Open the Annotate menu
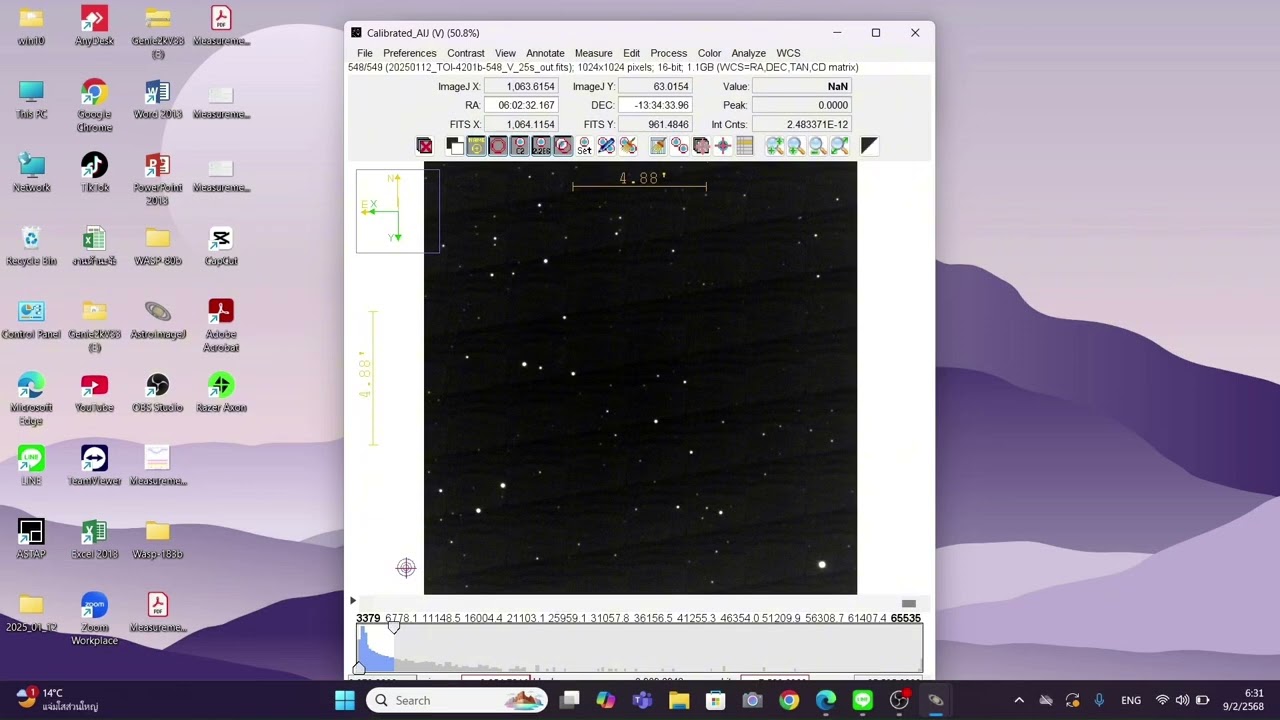Screen dimensions: 1280x720 pyautogui.click(x=545, y=53)
